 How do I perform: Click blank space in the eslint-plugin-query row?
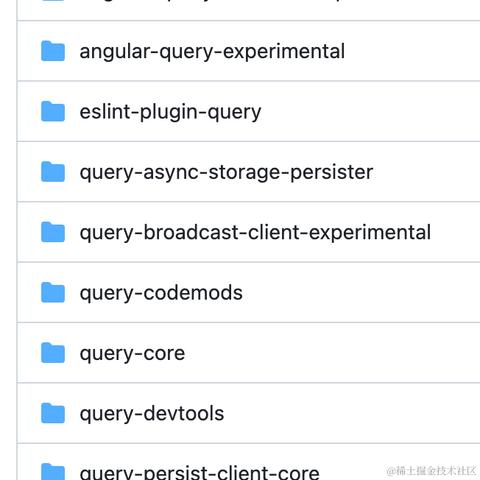coord(370,111)
